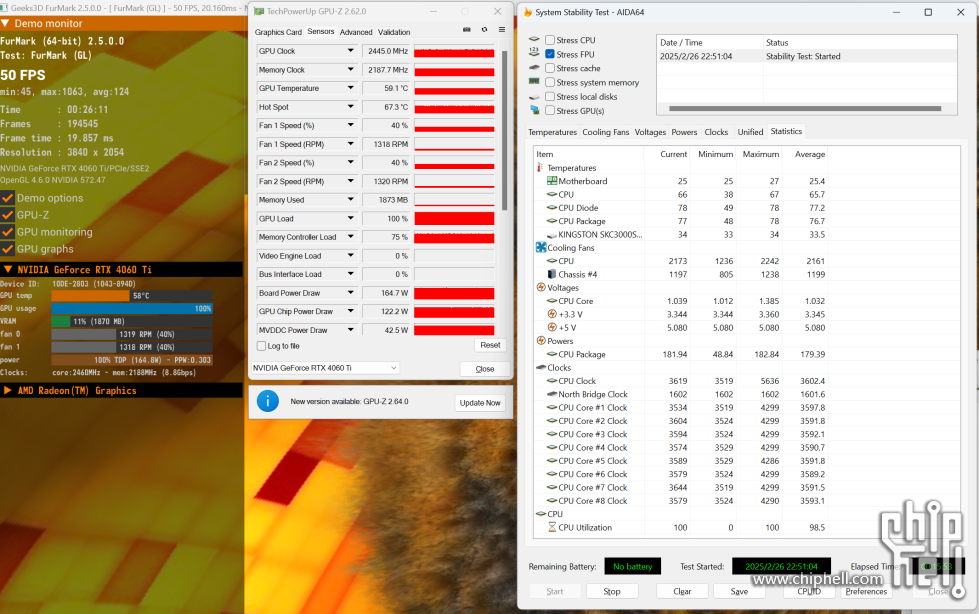Uncheck the Stress FPU checkbox

549,54
